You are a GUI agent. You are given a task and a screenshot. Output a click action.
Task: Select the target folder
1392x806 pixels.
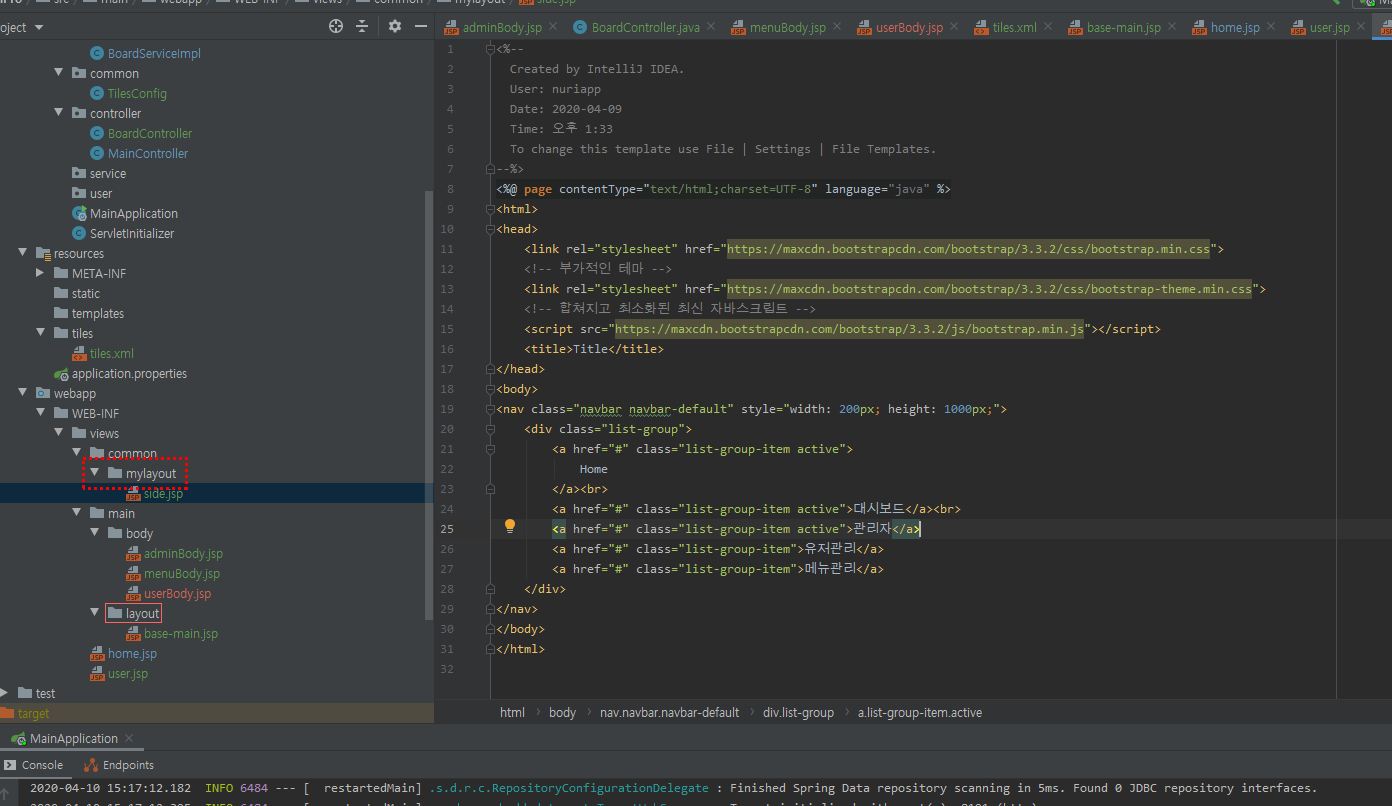point(33,713)
